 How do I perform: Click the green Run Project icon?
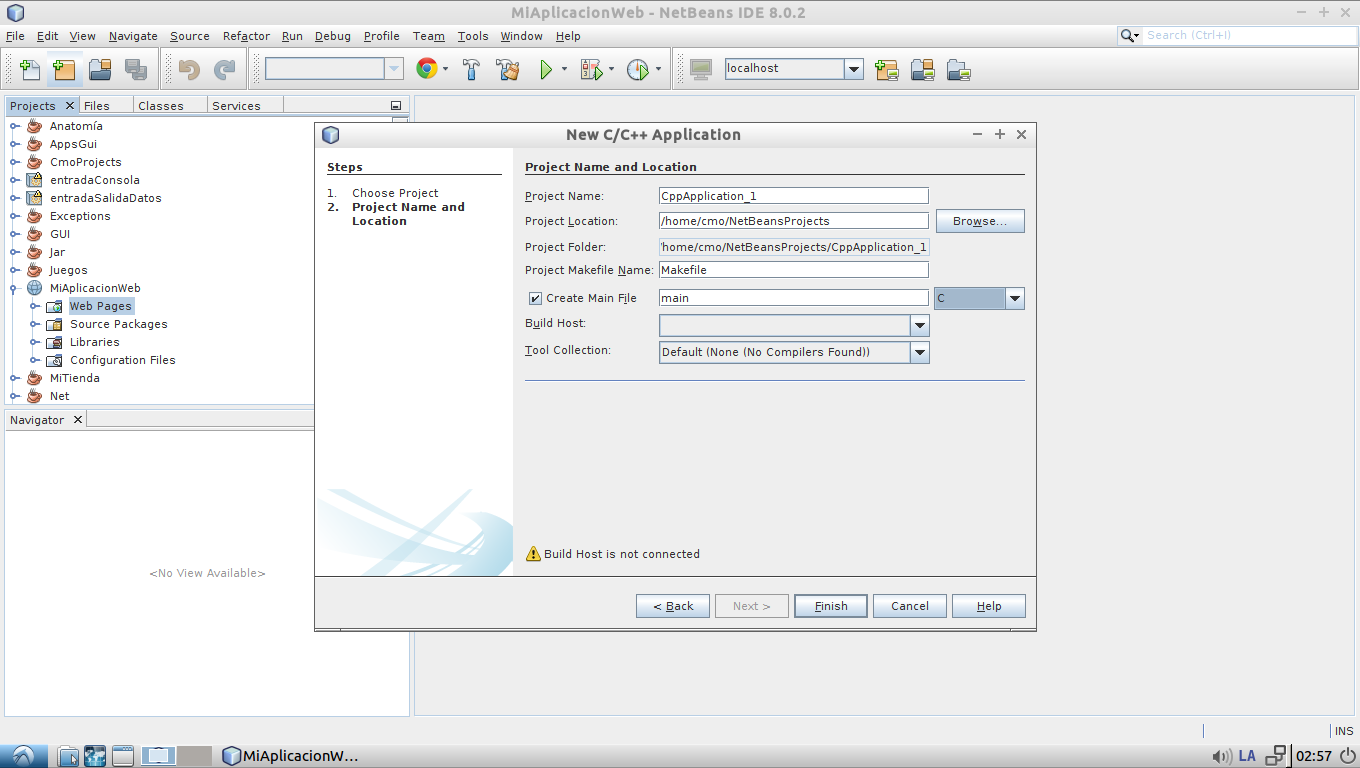546,69
